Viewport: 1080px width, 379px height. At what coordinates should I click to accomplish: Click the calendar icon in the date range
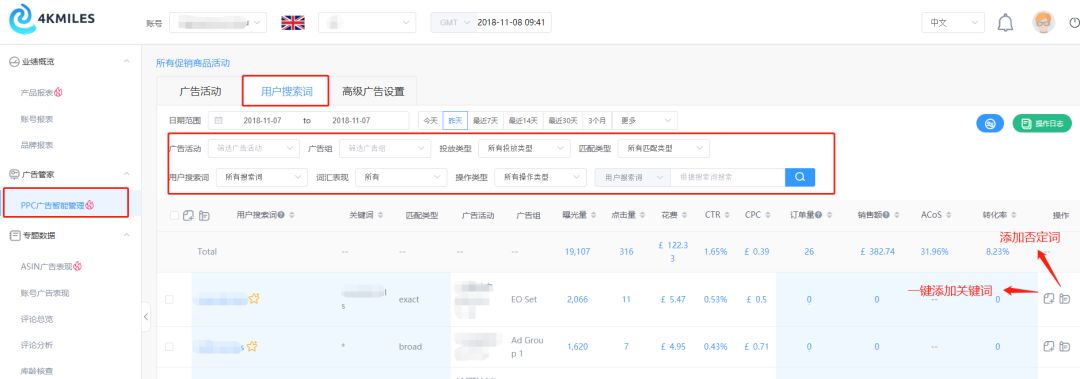pos(219,120)
